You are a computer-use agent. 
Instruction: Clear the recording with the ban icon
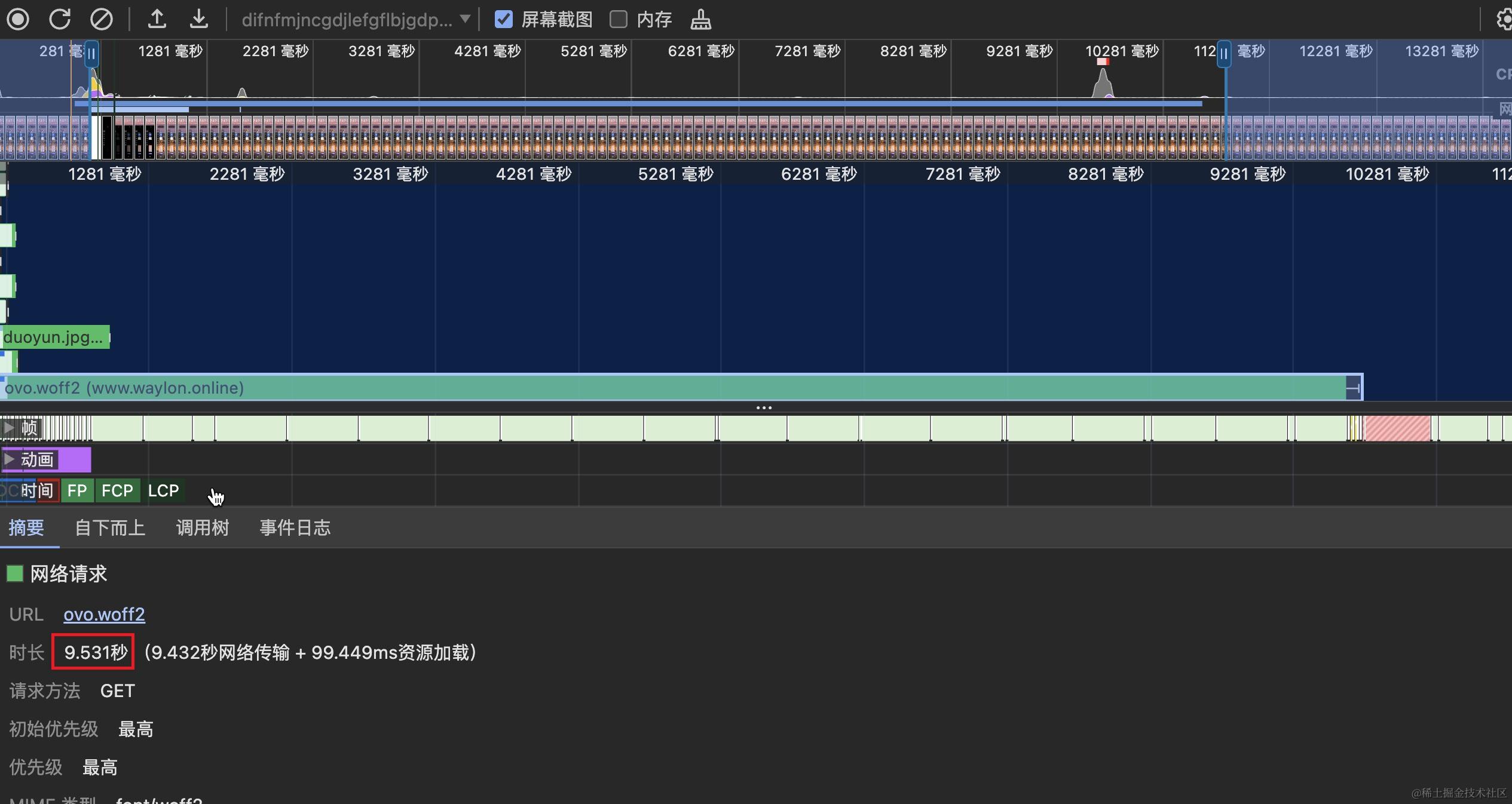pyautogui.click(x=101, y=19)
